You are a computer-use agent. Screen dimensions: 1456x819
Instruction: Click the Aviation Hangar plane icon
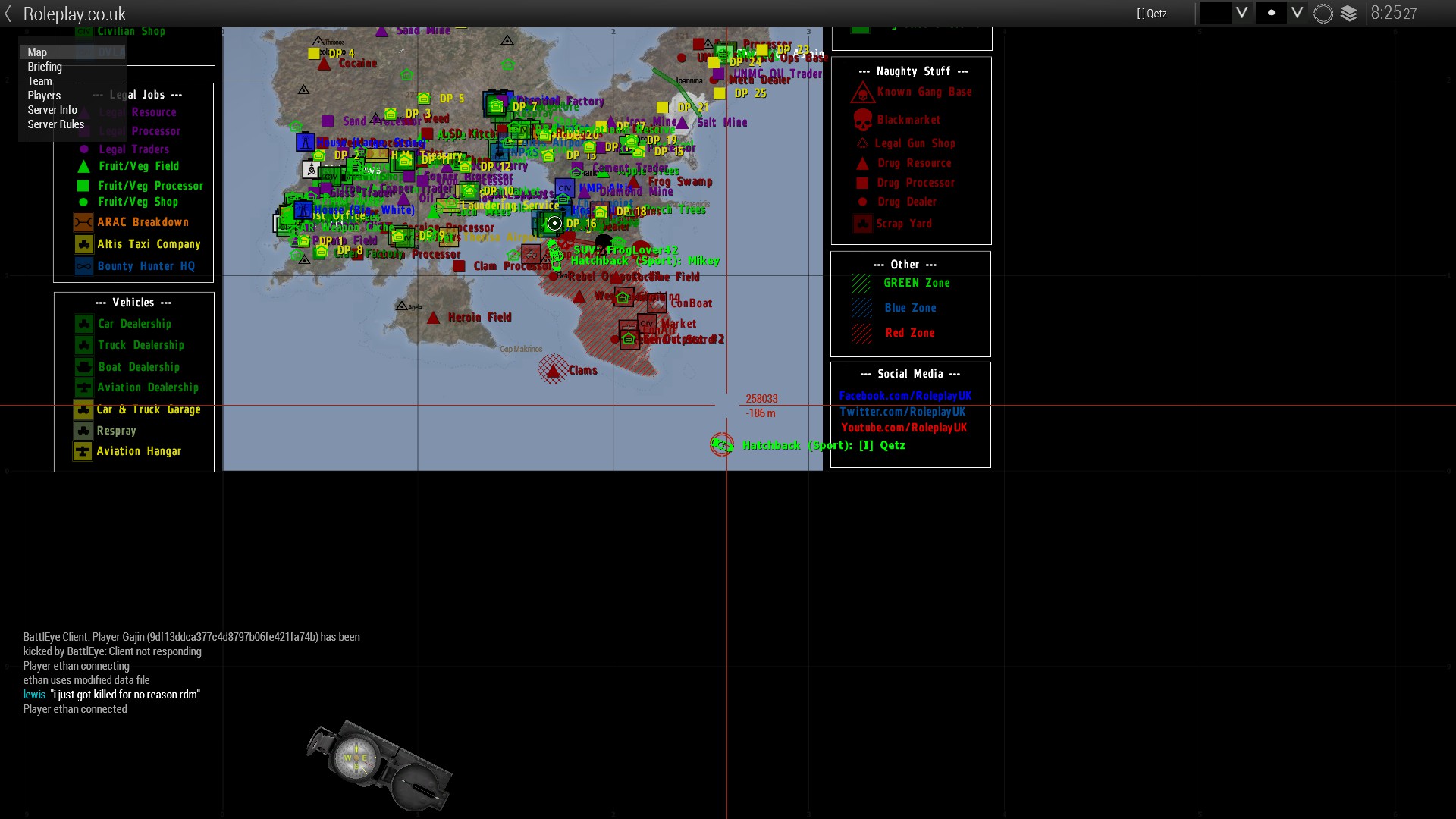[x=83, y=451]
